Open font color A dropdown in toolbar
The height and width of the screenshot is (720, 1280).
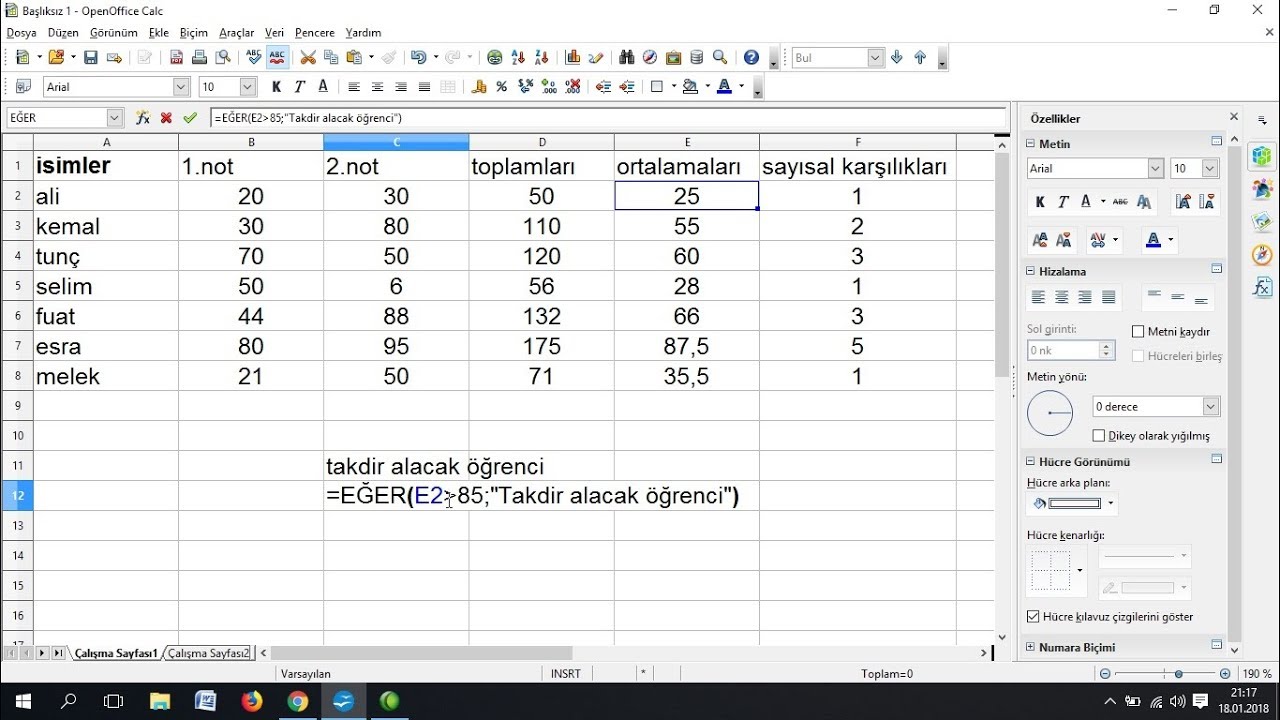tap(741, 87)
